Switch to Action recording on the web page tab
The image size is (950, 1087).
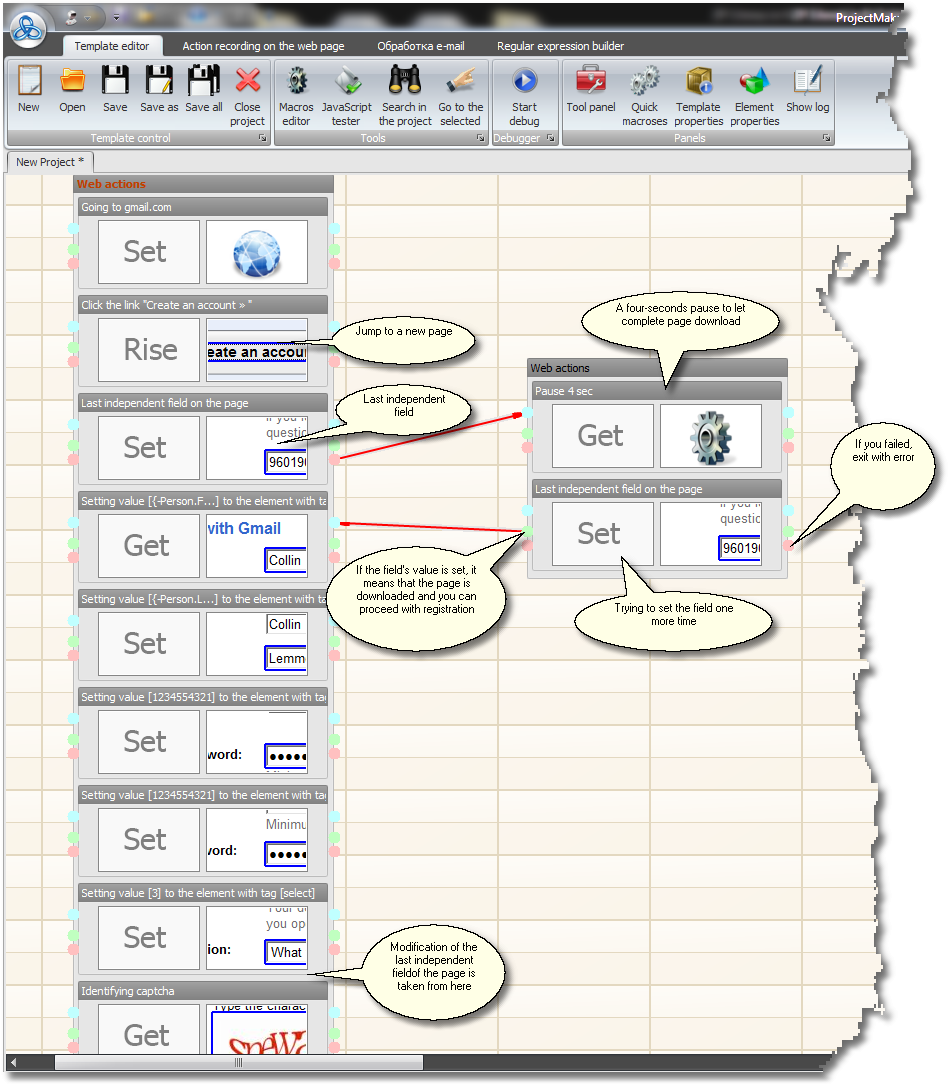263,46
